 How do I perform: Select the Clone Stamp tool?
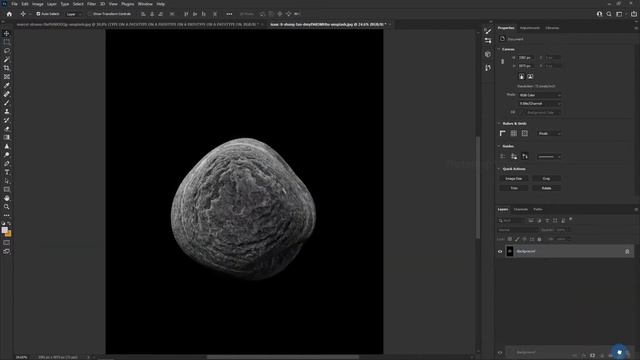tap(7, 111)
